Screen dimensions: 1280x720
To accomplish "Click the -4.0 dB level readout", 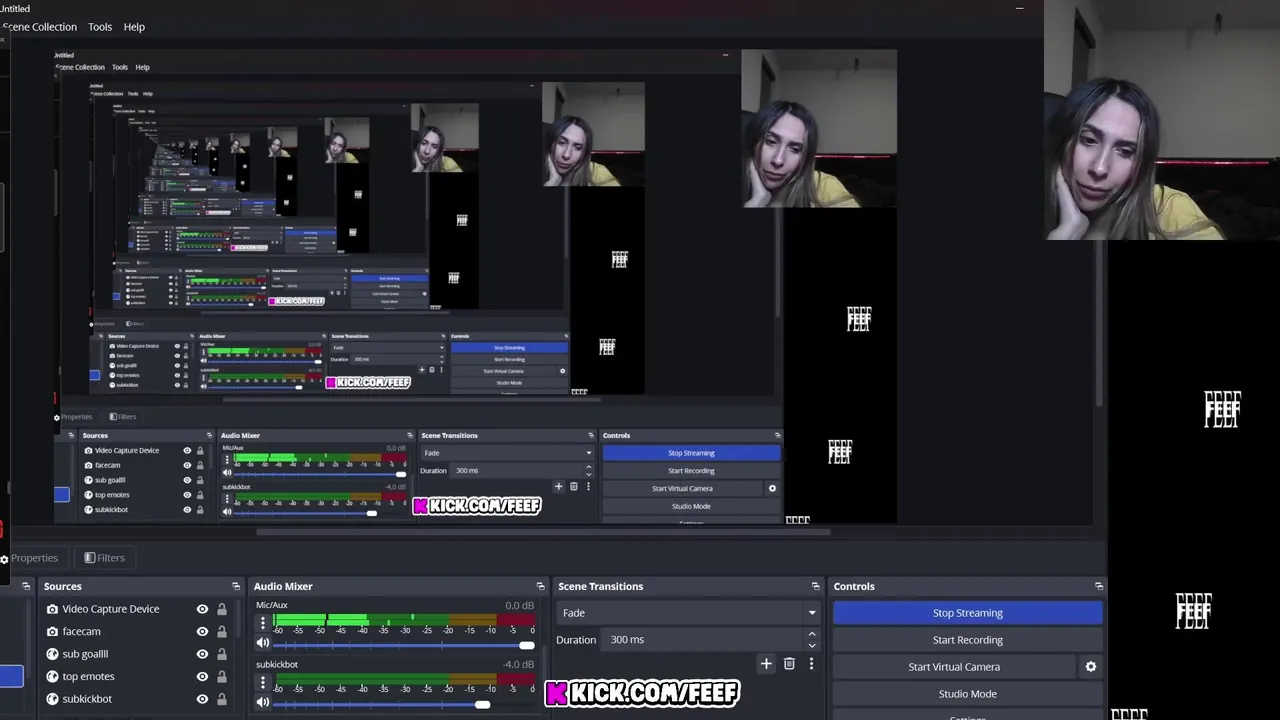I will pos(518,665).
